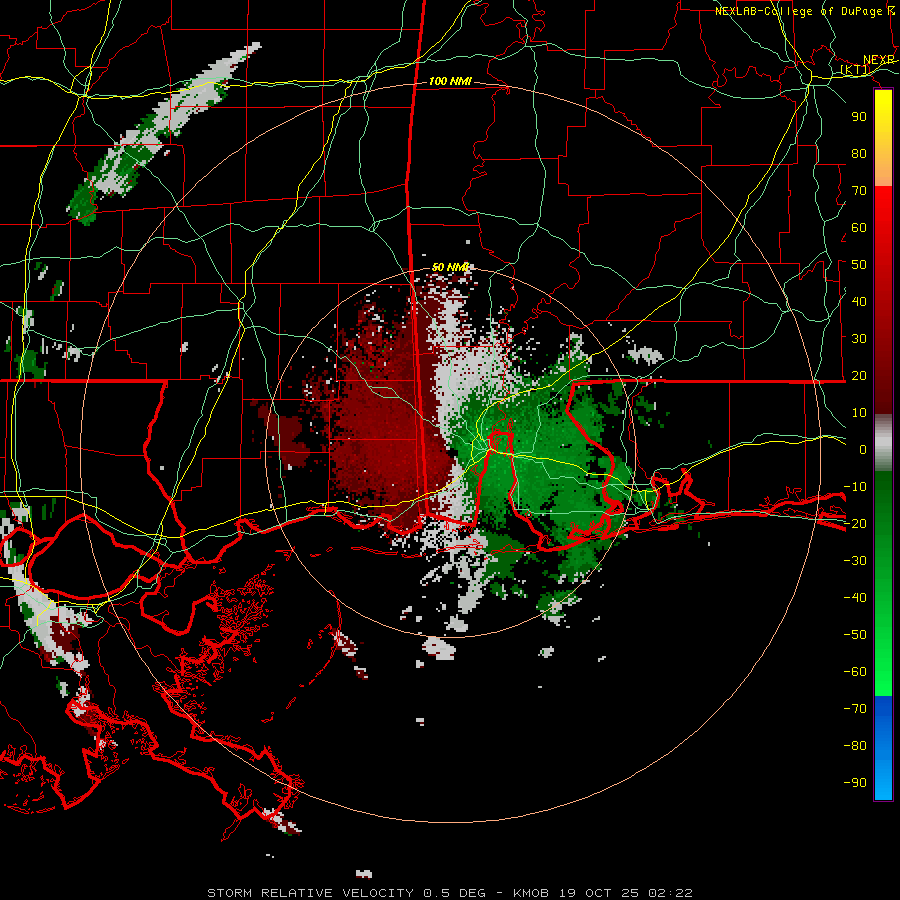Viewport: 900px width, 900px height.
Task: Click the -50 value on the velocity scale
Action: click(855, 635)
